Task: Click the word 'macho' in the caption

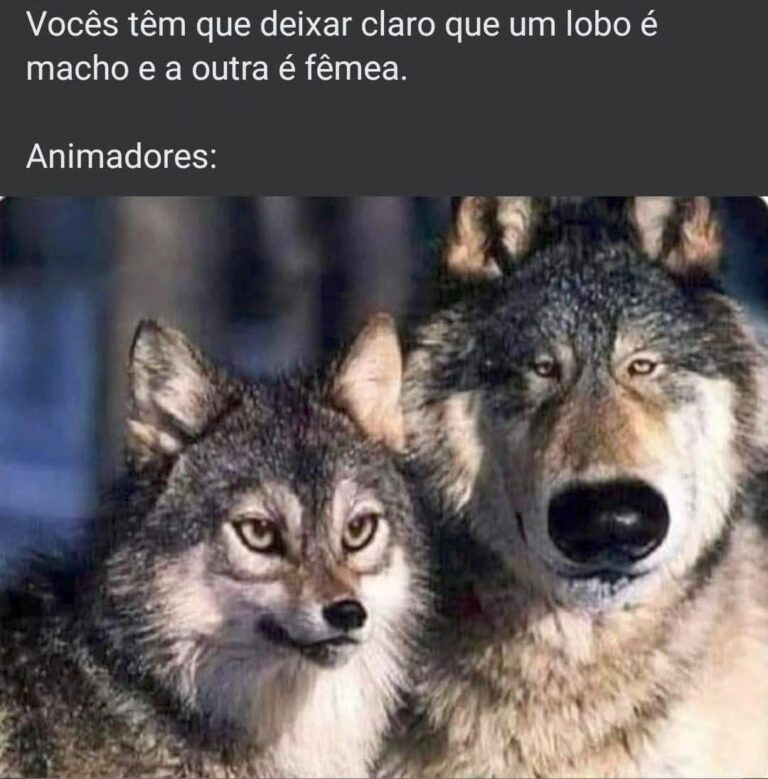Action: (77, 69)
